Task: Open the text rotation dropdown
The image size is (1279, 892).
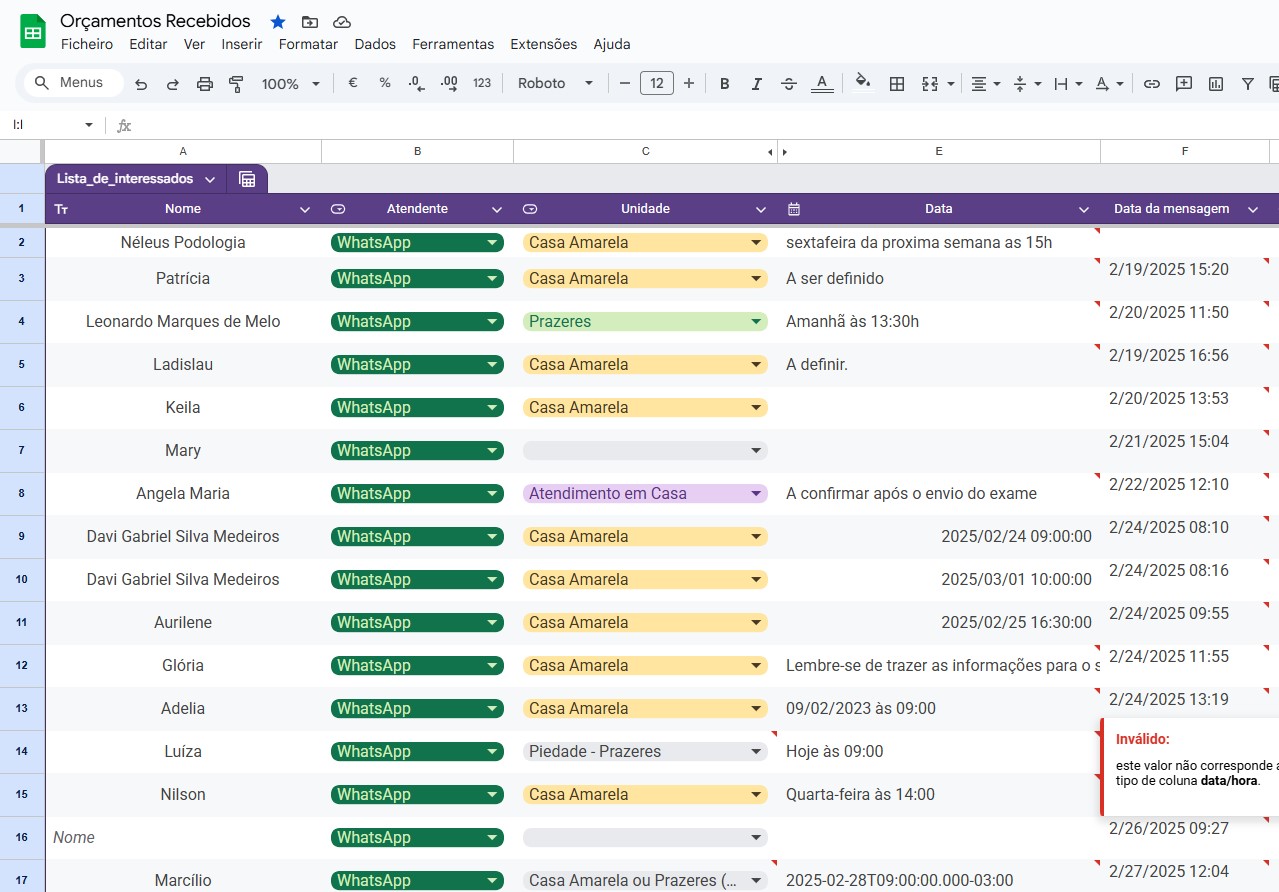Action: click(x=1109, y=84)
